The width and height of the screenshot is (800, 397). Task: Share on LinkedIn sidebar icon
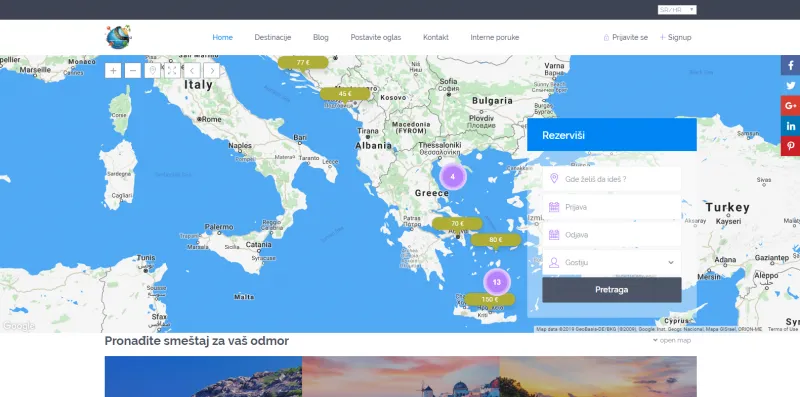click(790, 126)
